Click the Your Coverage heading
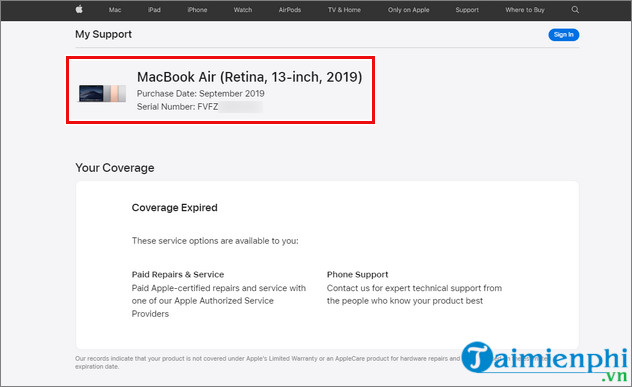The height and width of the screenshot is (387, 632). [x=115, y=168]
